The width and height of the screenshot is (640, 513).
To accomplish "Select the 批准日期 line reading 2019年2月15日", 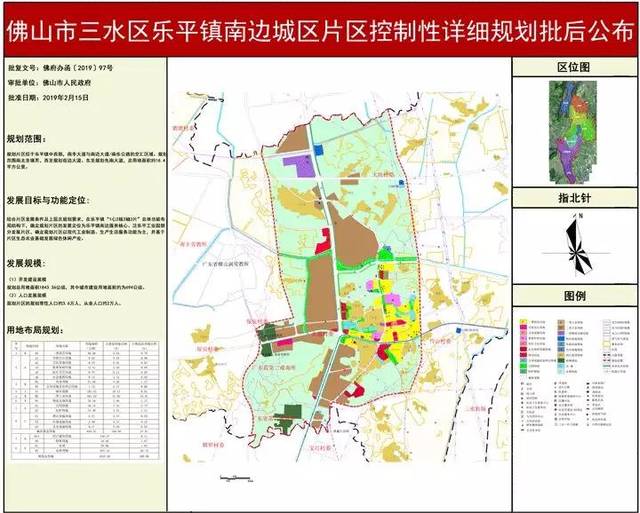I will coord(48,98).
